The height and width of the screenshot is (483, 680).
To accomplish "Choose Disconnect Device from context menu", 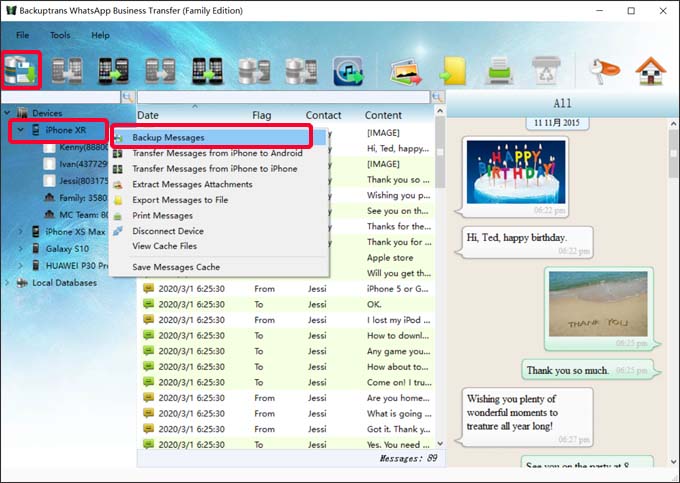I will [x=218, y=231].
